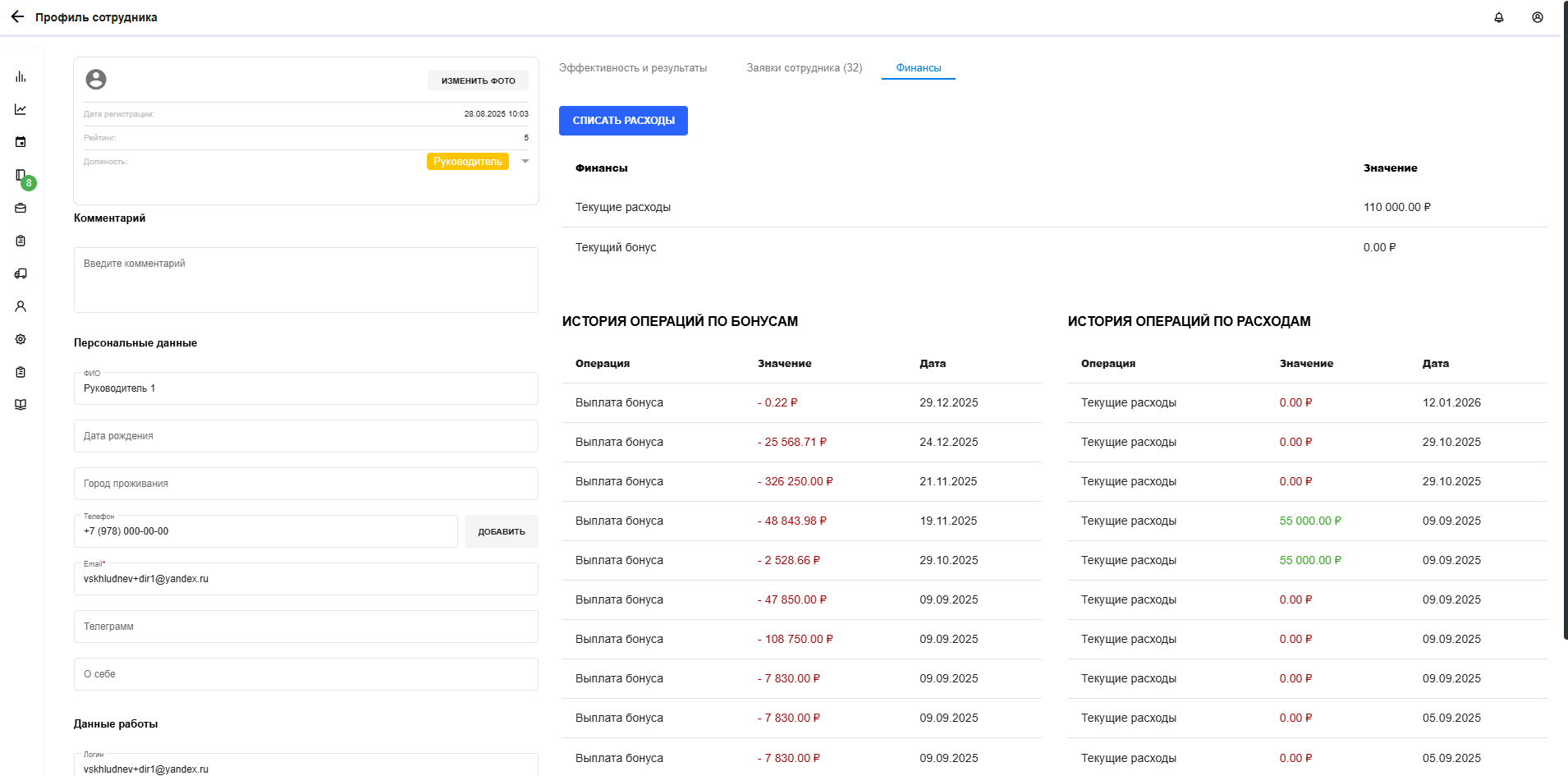1568x776 pixels.
Task: Go back using the arrow icon
Action: (x=17, y=16)
